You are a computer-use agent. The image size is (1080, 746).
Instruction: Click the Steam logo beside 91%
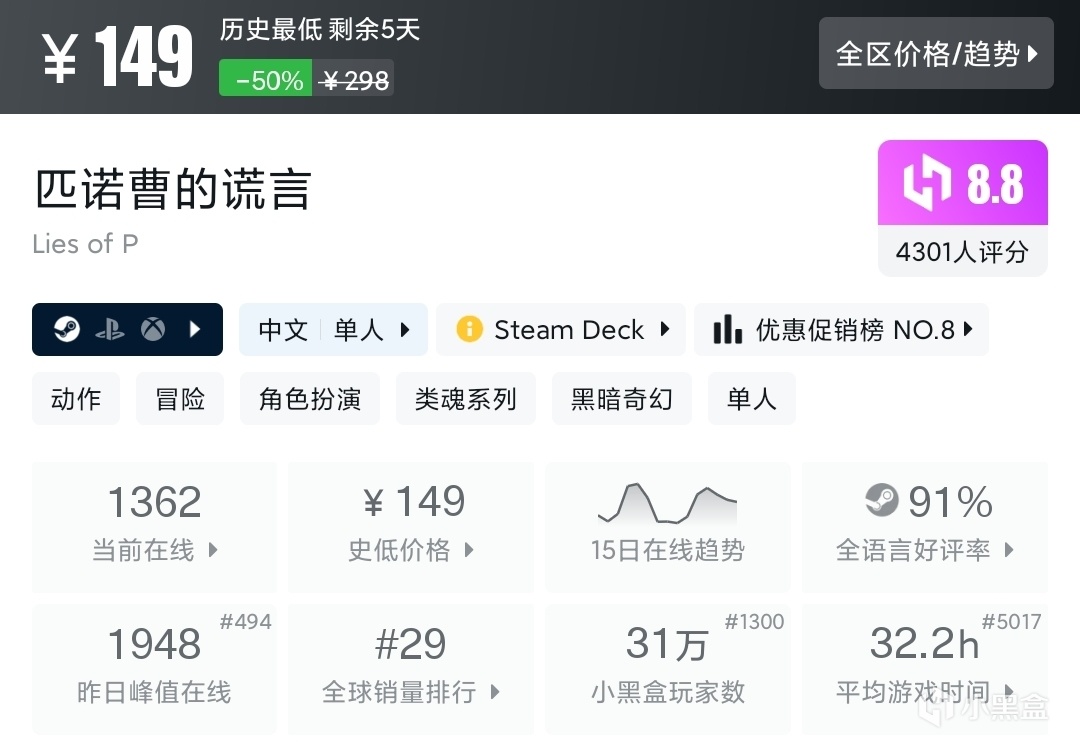[881, 501]
